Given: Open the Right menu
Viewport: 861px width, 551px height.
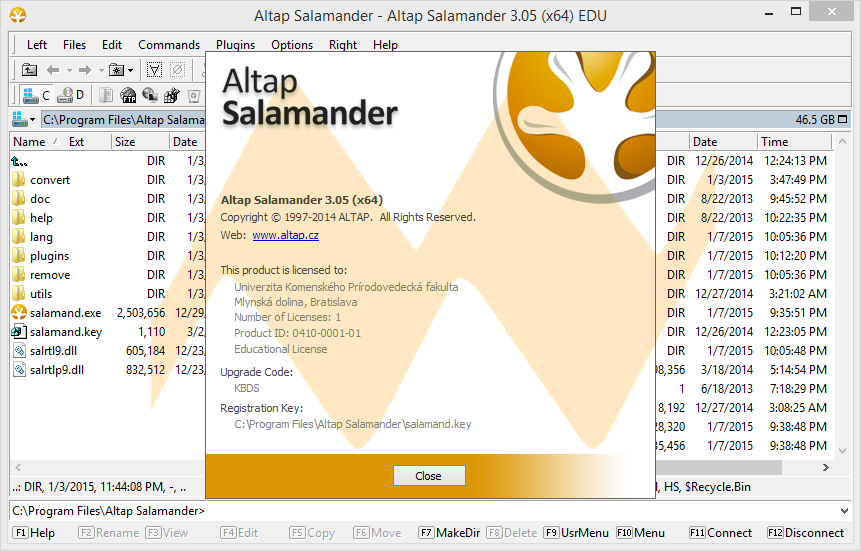Looking at the screenshot, I should pyautogui.click(x=343, y=44).
